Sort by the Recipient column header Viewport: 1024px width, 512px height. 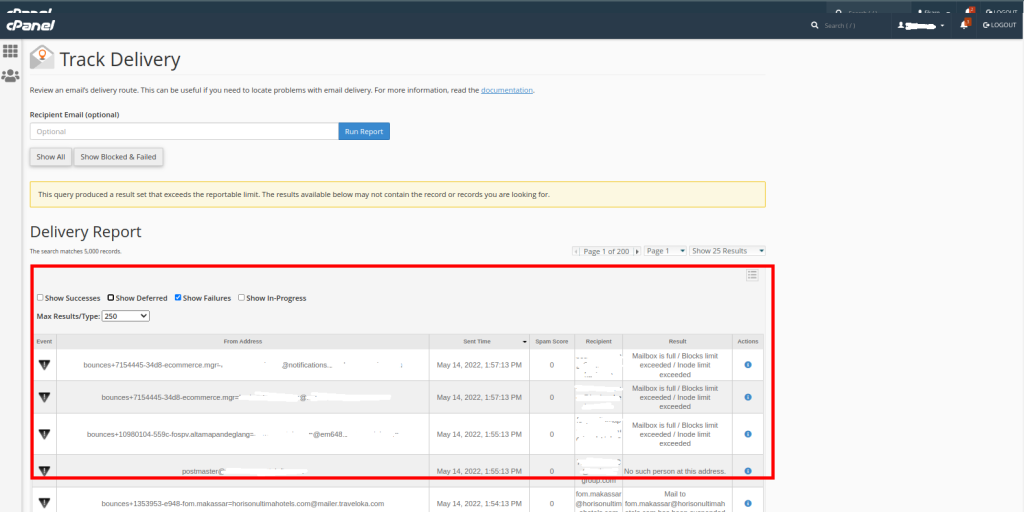pos(598,342)
